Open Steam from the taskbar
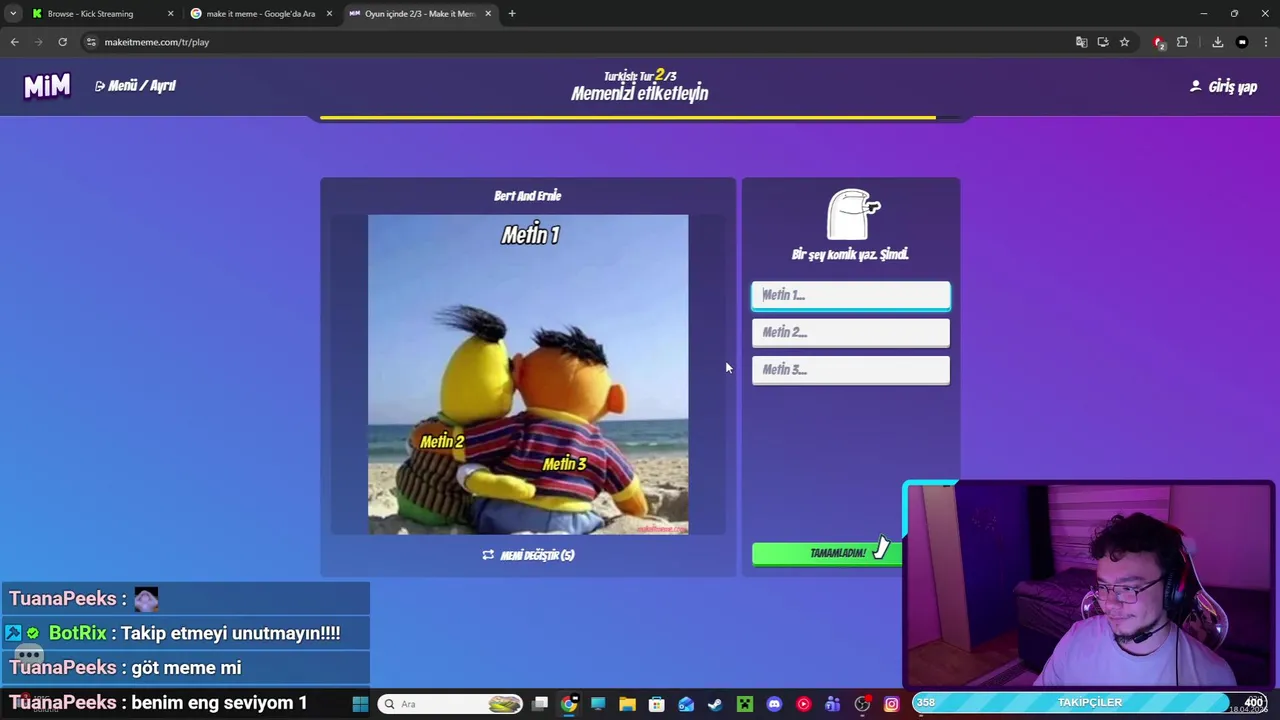1280x720 pixels. [x=715, y=704]
